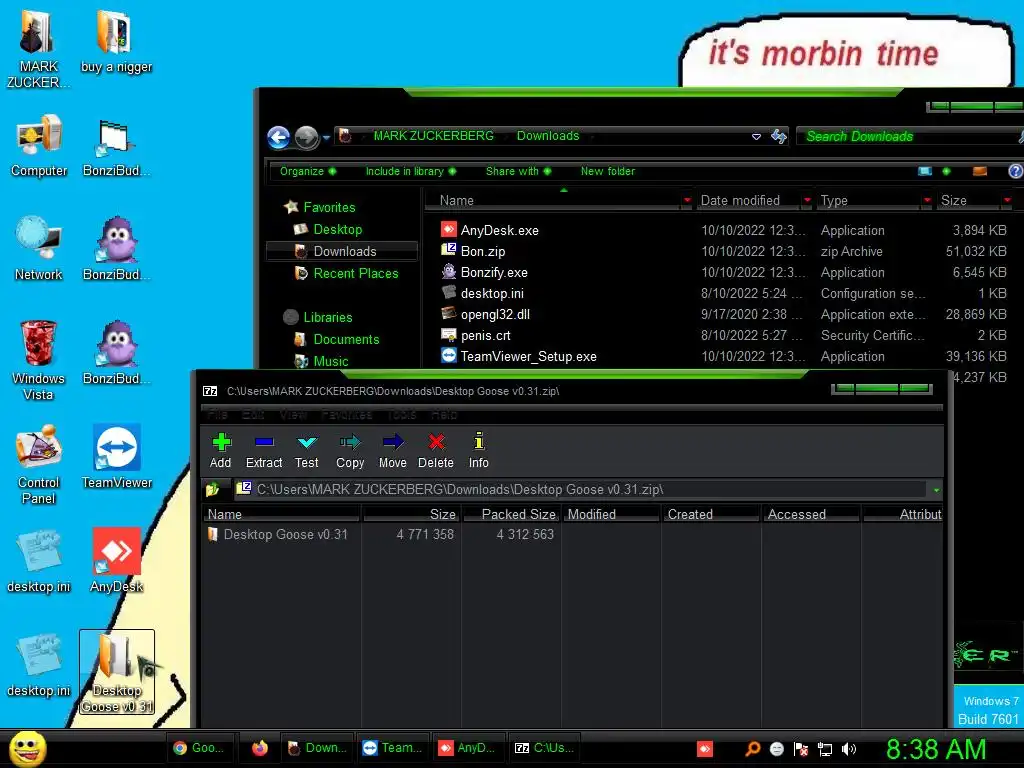Image resolution: width=1024 pixels, height=768 pixels.
Task: Open the File menu in 7-Zip
Action: pyautogui.click(x=217, y=414)
